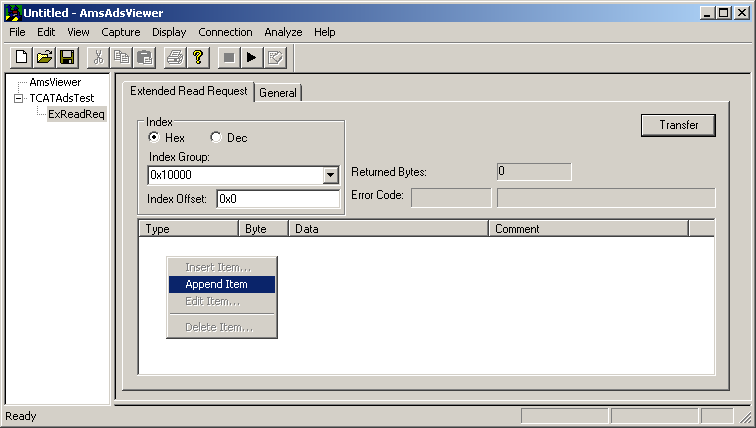Screen dimensions: 756x428
Task: Select the Dec radio button
Action: tap(216, 137)
